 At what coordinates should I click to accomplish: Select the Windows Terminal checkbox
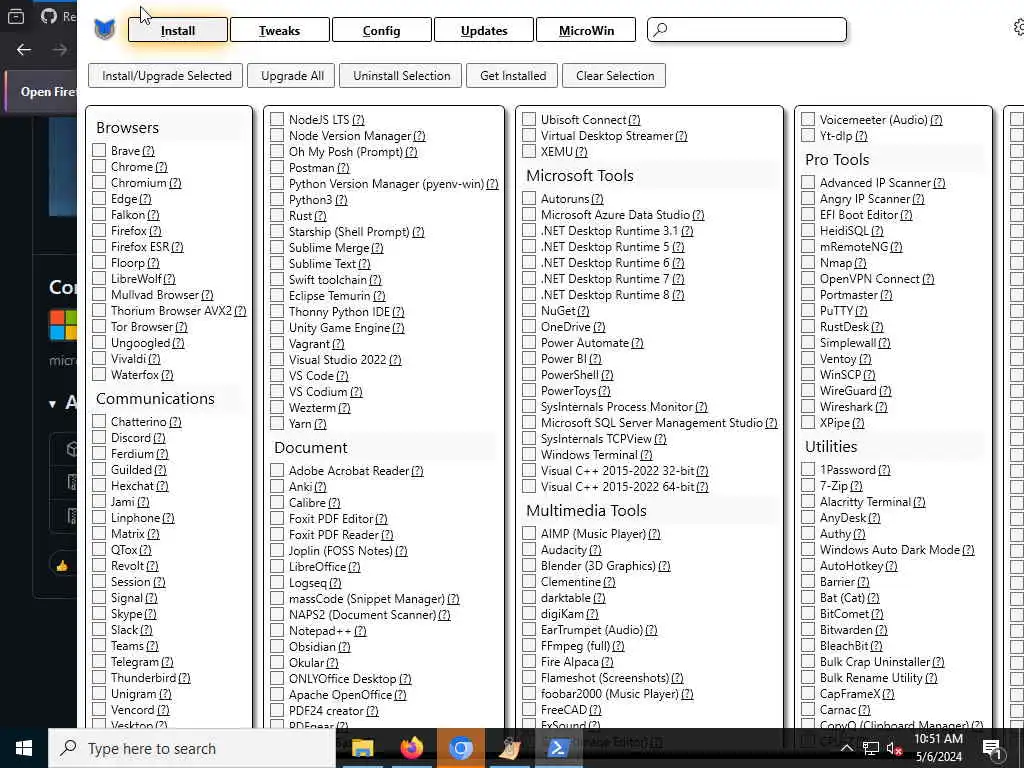(529, 455)
